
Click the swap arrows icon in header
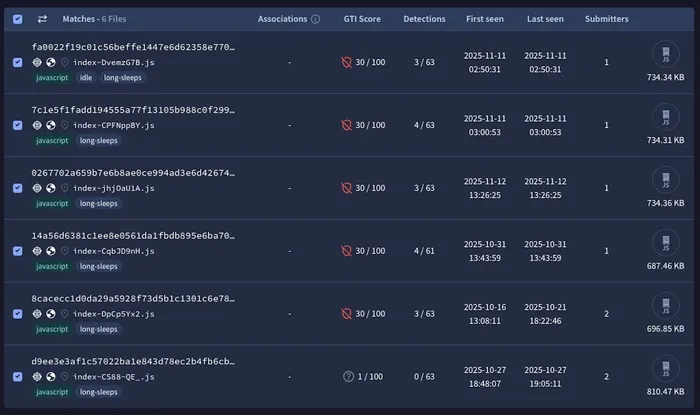(42, 19)
